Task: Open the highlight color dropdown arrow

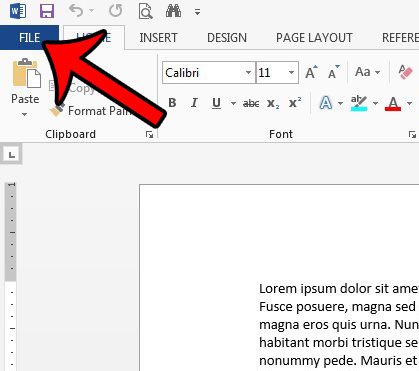Action: (x=375, y=104)
